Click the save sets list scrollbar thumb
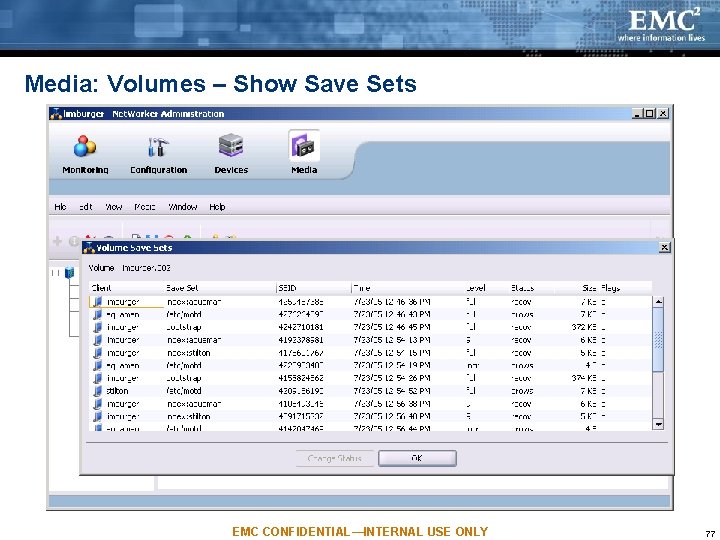The image size is (720, 540). (x=658, y=339)
